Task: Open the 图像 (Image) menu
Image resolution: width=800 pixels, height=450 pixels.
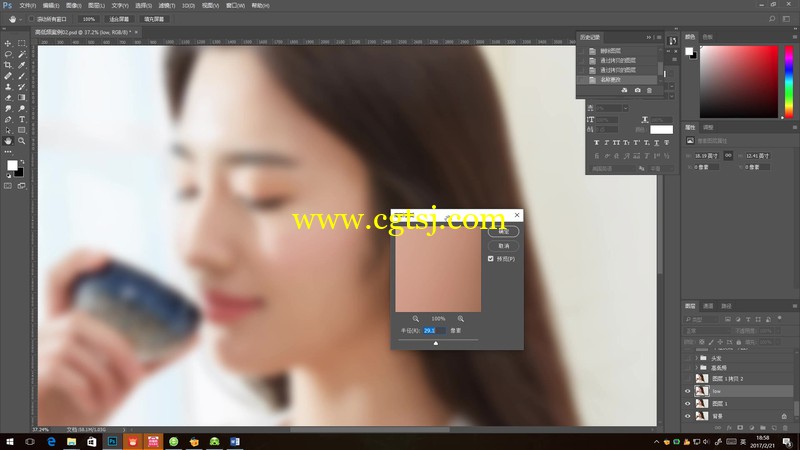Action: click(x=73, y=6)
